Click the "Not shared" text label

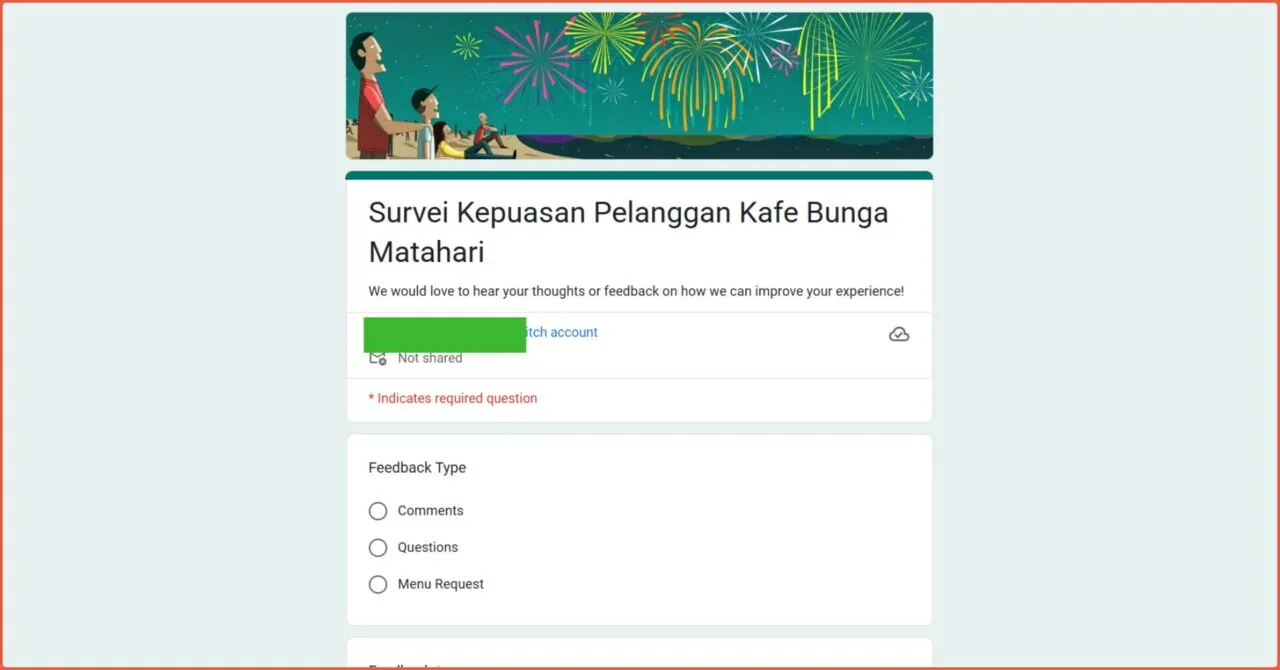430,357
